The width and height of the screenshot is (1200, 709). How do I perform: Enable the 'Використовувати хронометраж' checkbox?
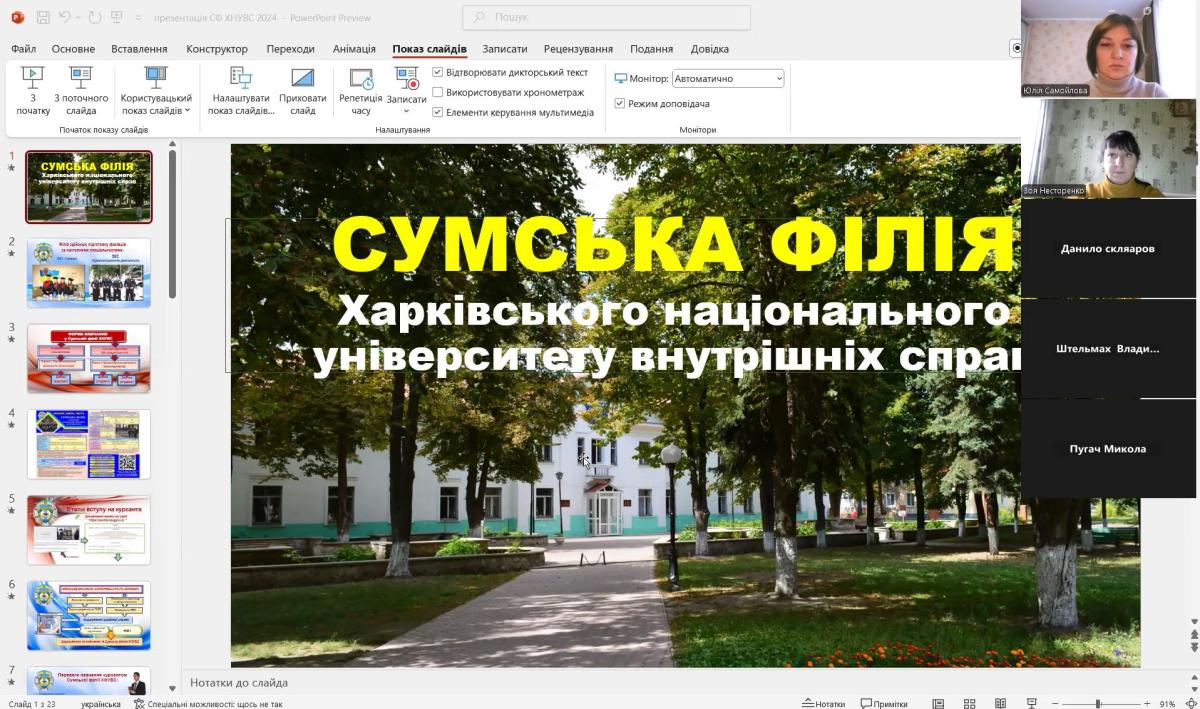click(x=438, y=92)
